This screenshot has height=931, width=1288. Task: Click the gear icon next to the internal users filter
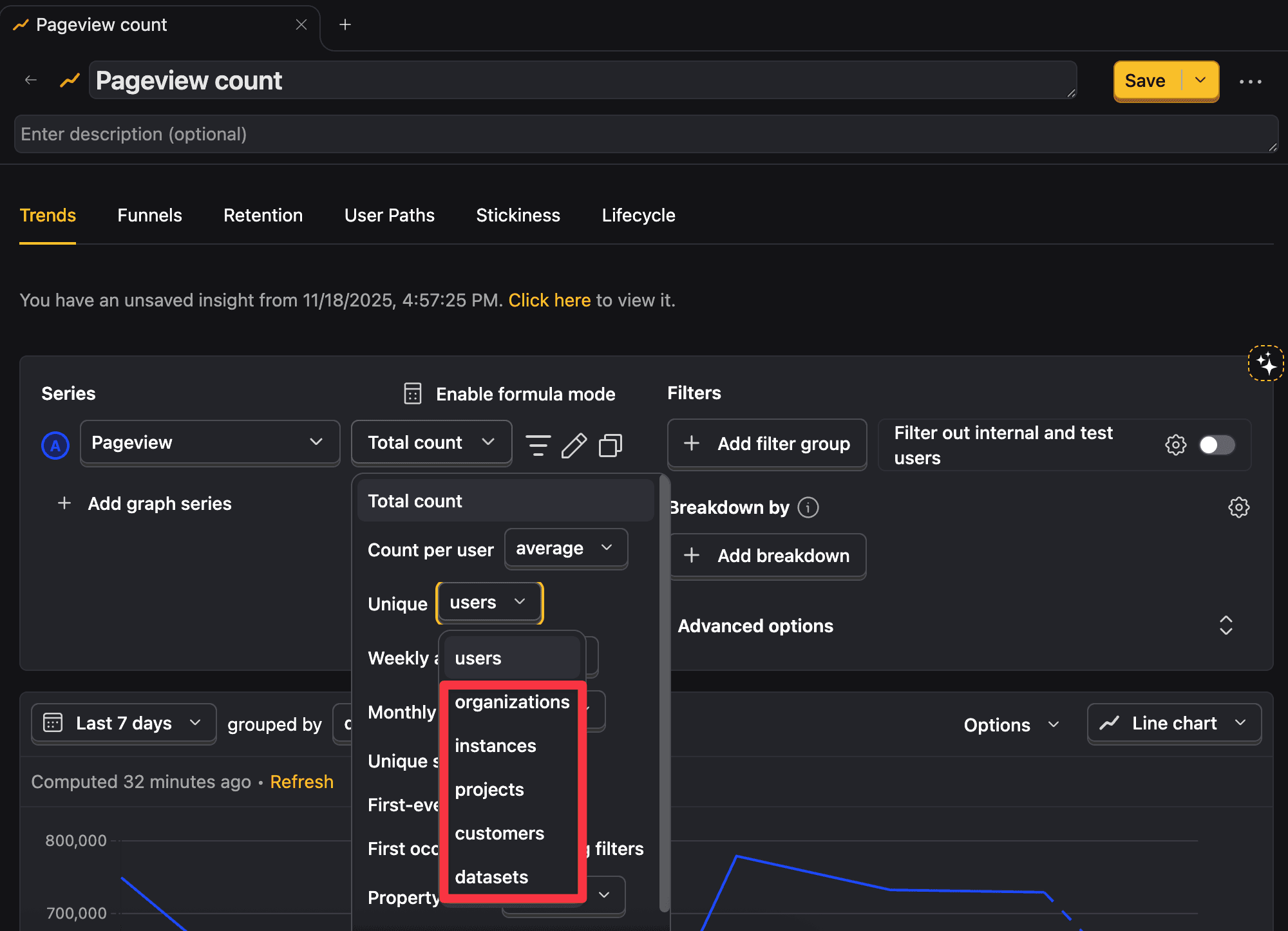(1176, 444)
